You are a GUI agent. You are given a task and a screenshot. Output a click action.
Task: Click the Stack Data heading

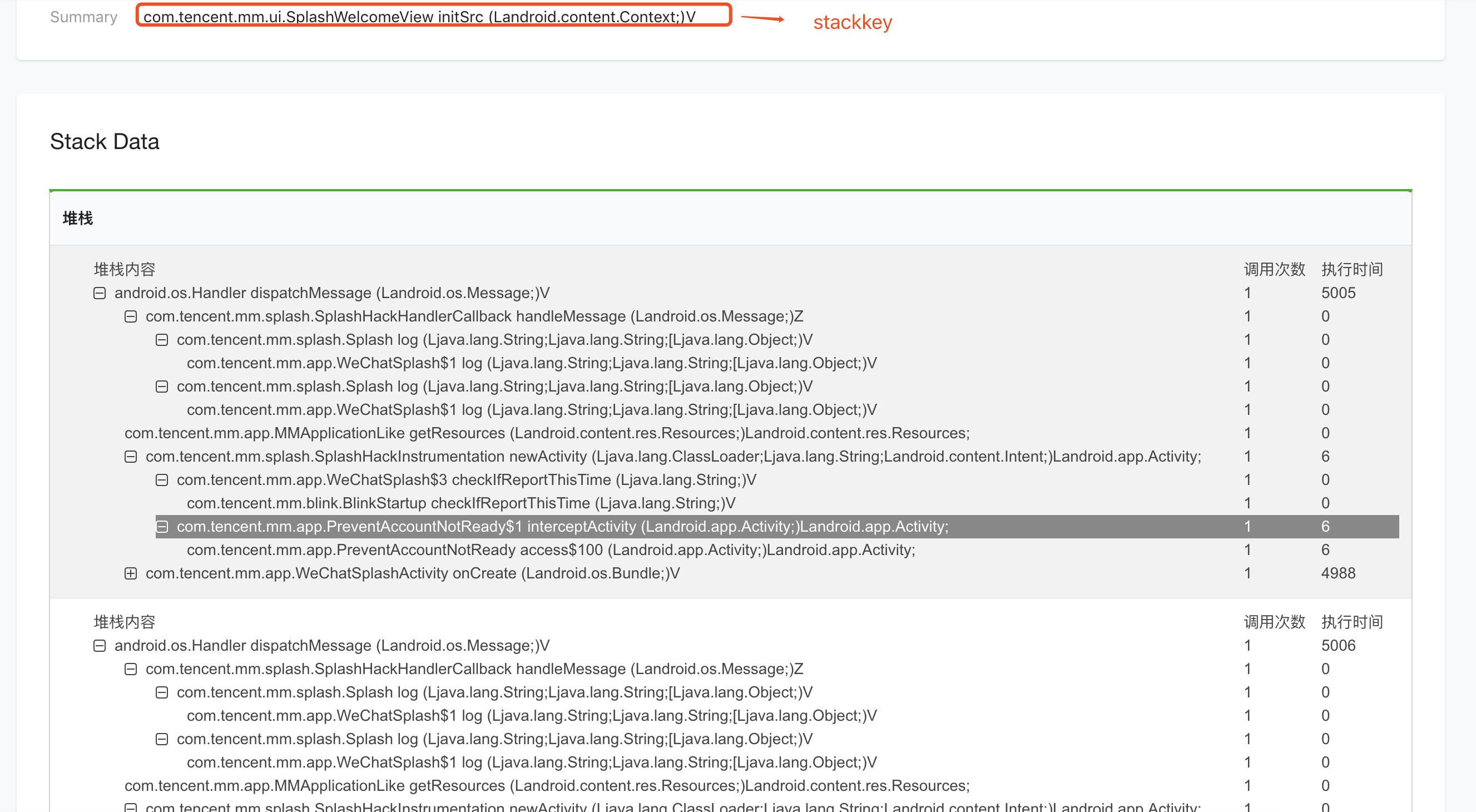[105, 141]
